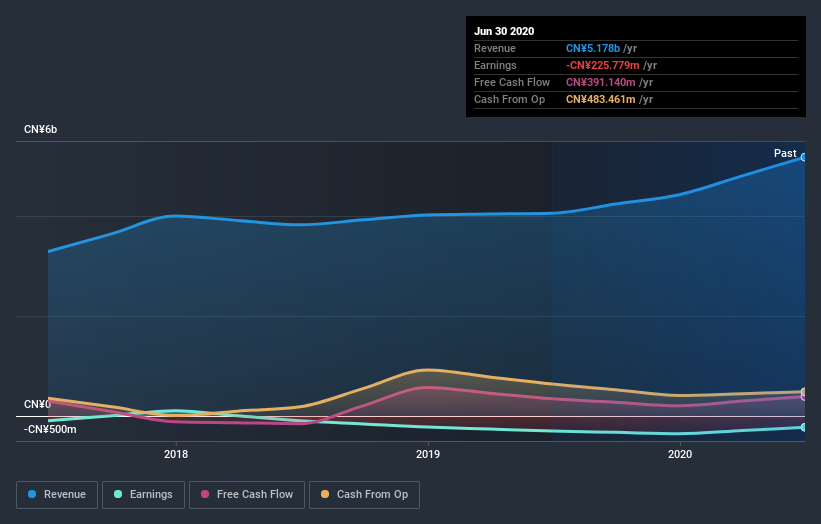
Task: Click the -CN¥500m axis label
Action: [x=50, y=429]
